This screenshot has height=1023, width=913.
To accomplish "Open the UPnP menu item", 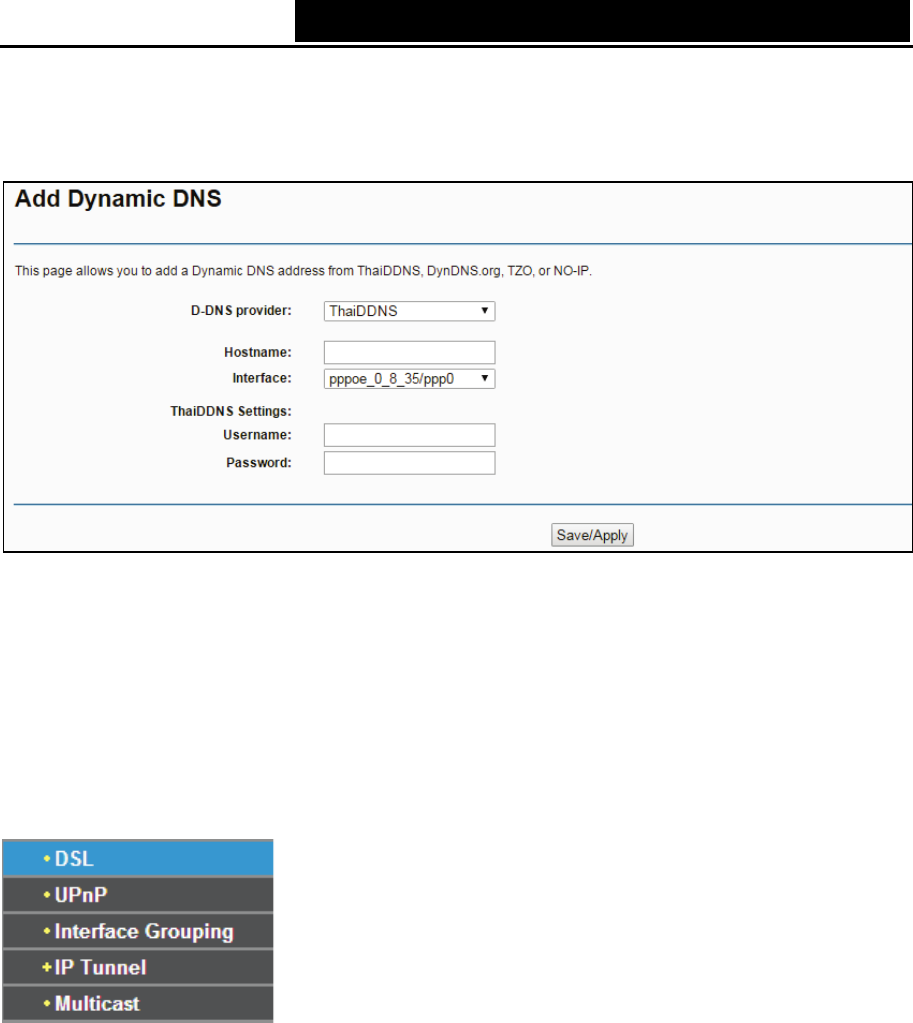I will point(138,895).
